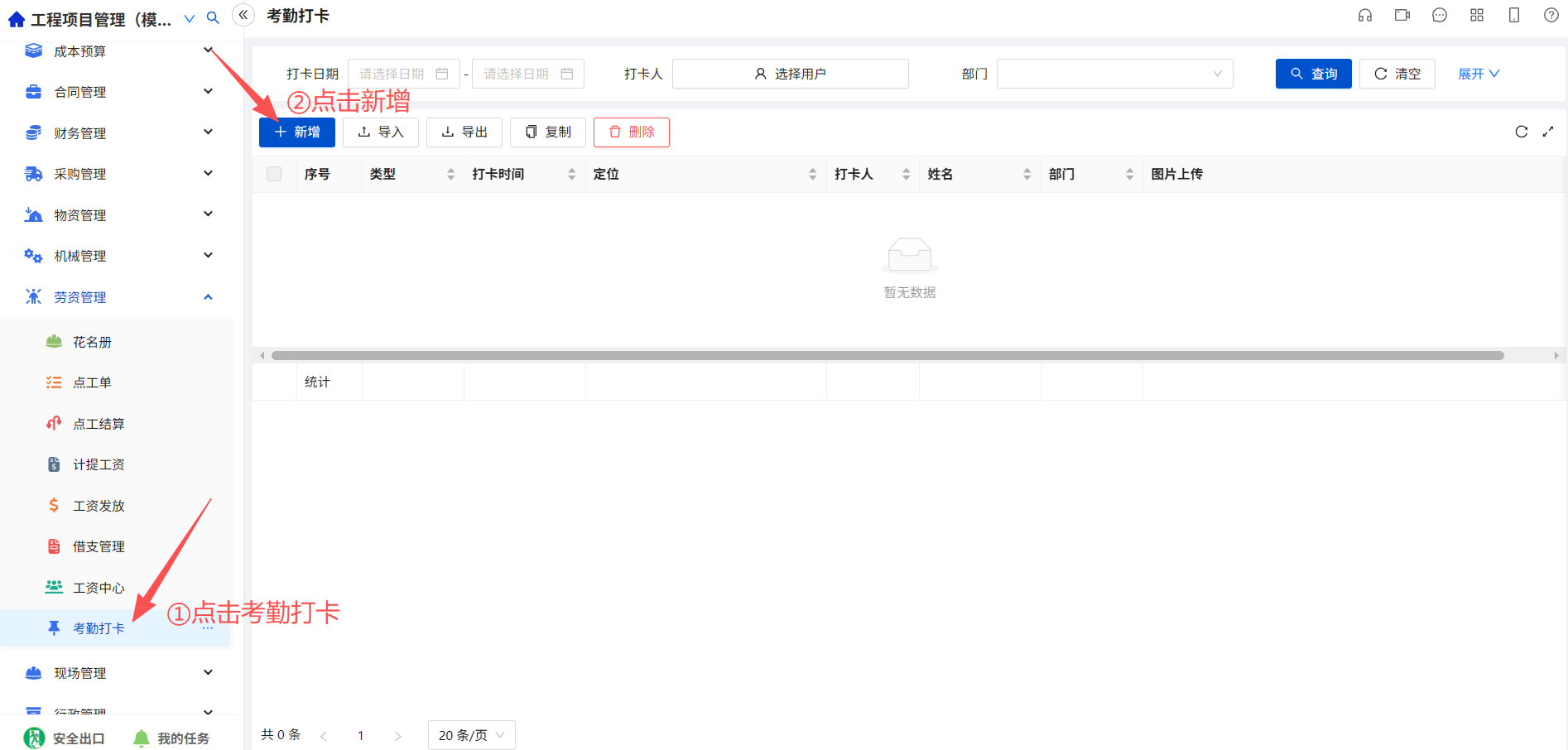Sort by the 打卡时间 column arrows
This screenshot has height=750, width=1568.
[571, 174]
